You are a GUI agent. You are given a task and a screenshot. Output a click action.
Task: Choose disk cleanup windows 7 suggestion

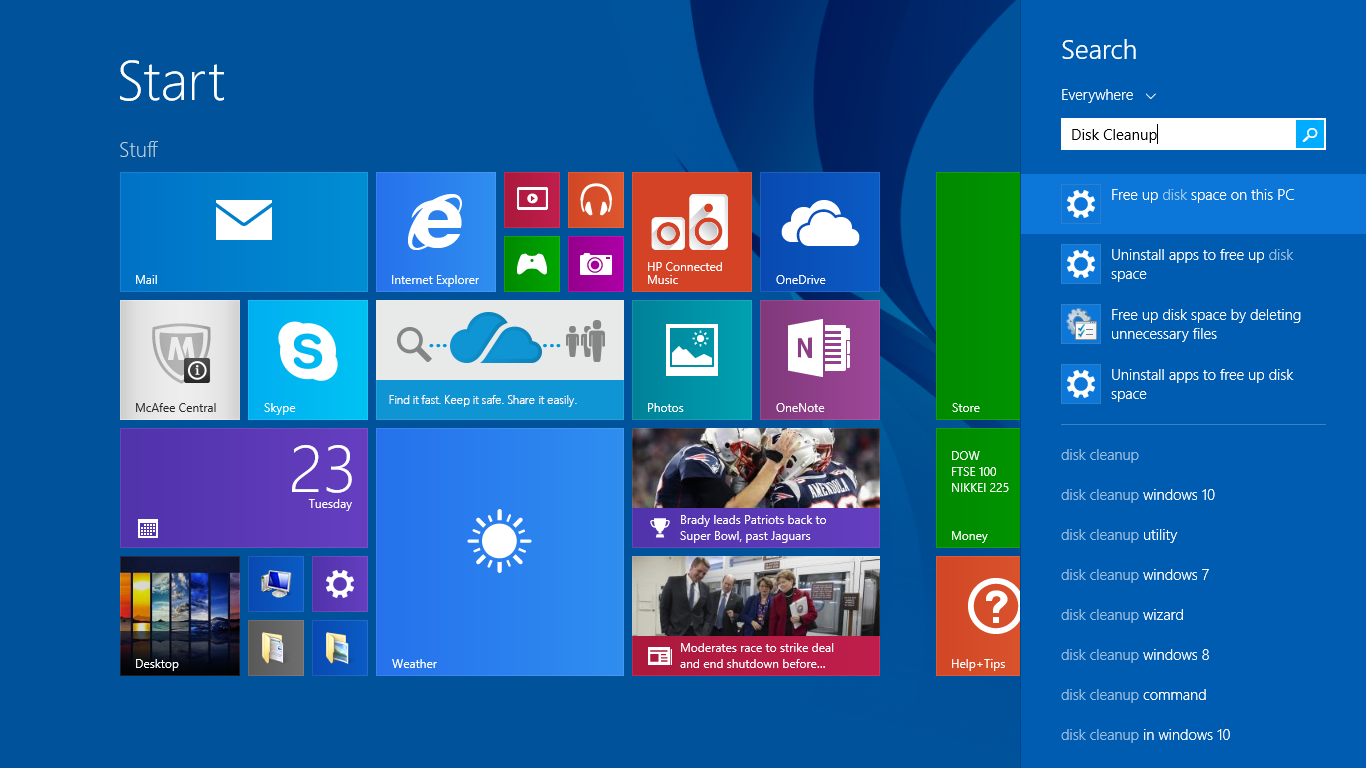pos(1135,575)
